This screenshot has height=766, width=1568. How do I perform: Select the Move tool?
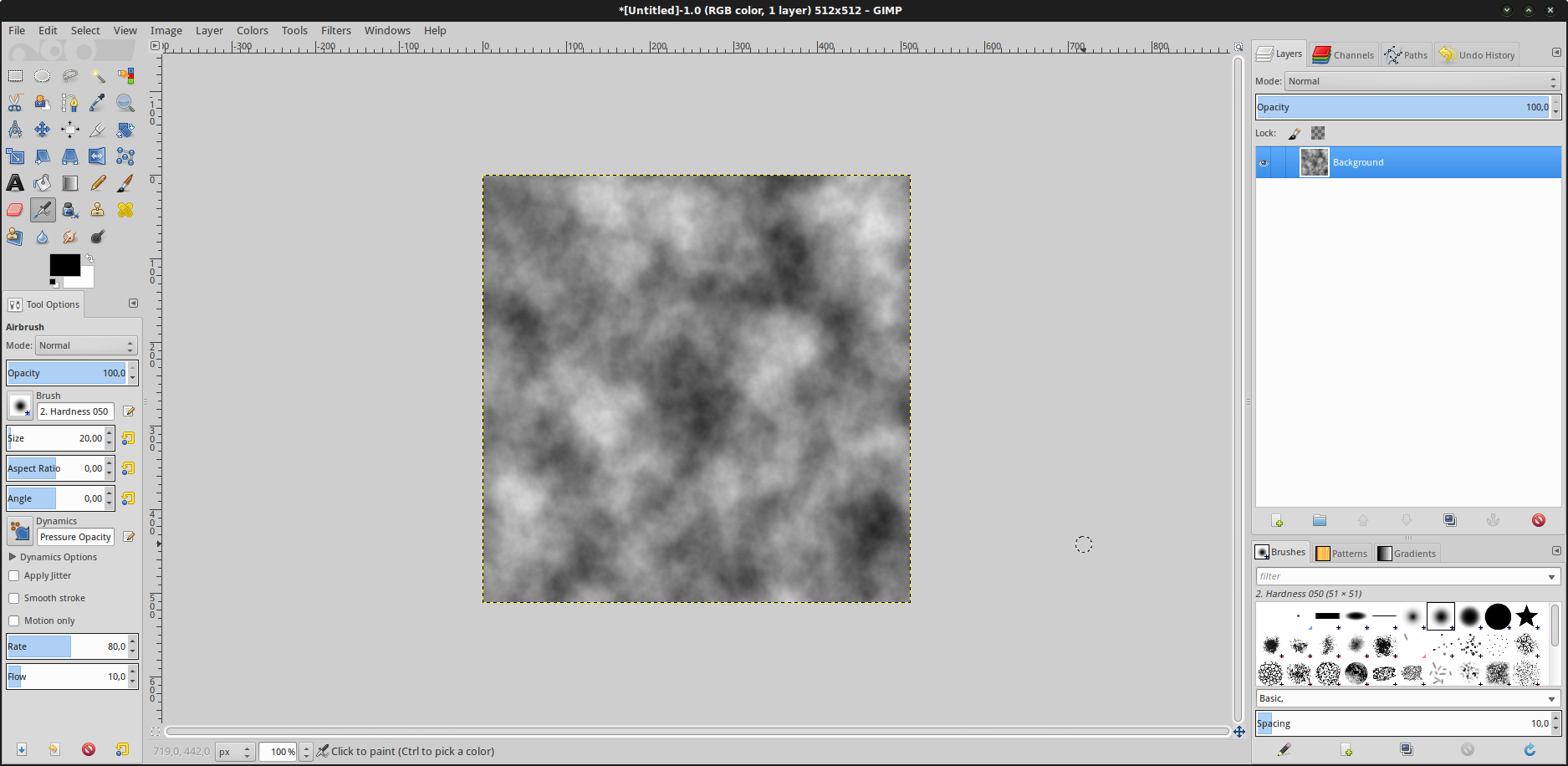click(42, 130)
